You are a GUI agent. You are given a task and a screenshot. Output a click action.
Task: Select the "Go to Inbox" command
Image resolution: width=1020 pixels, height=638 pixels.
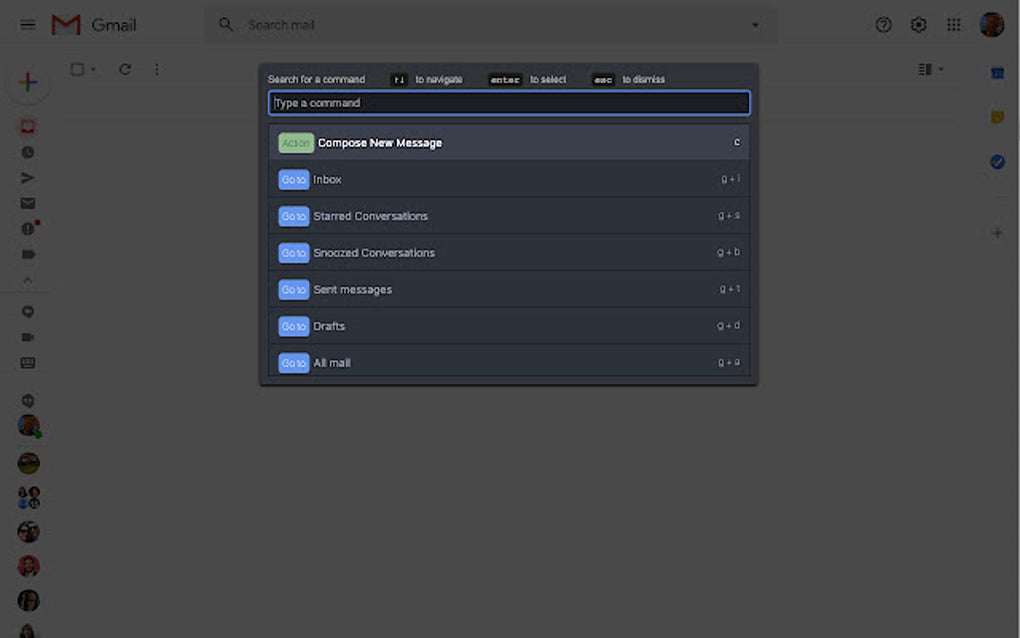coord(509,179)
